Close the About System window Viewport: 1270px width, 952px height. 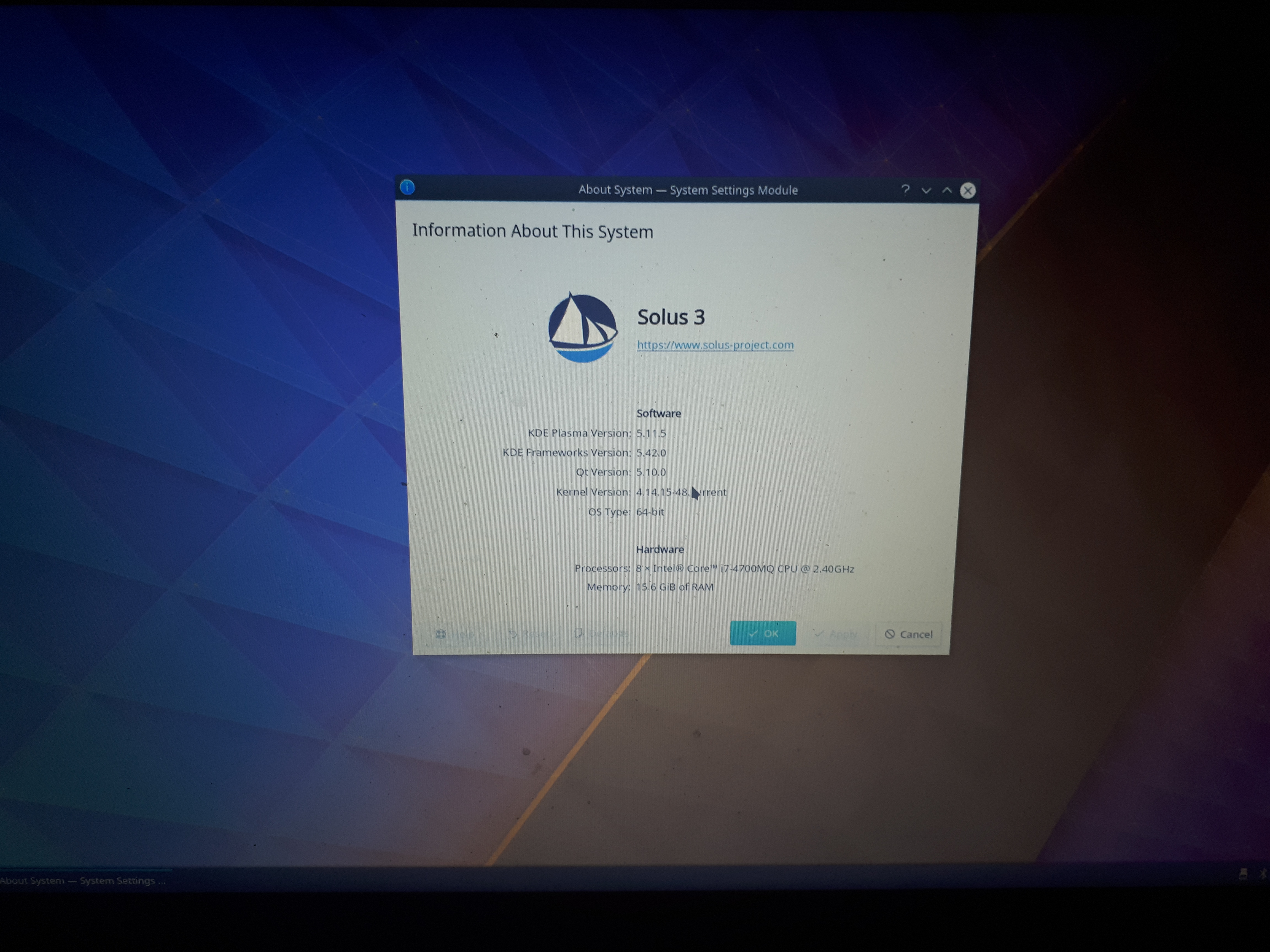coord(968,191)
